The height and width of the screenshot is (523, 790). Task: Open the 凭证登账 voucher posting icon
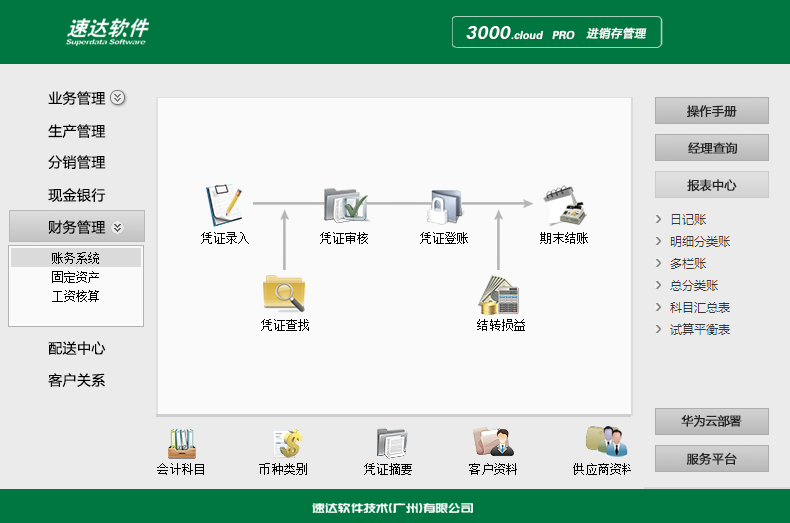click(x=444, y=206)
